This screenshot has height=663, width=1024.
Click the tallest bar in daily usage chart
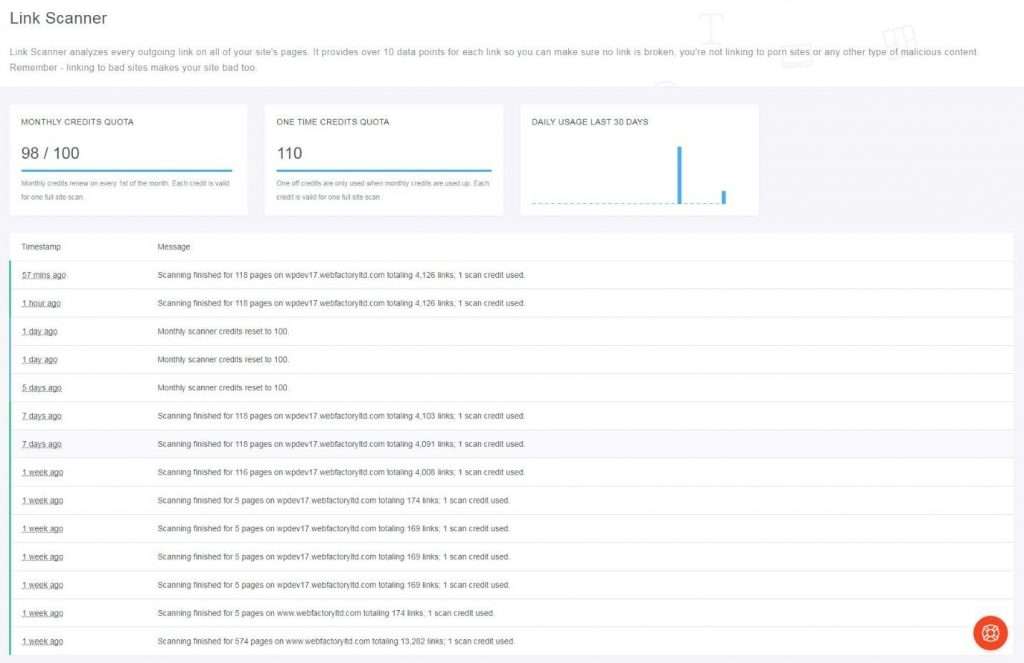point(679,175)
